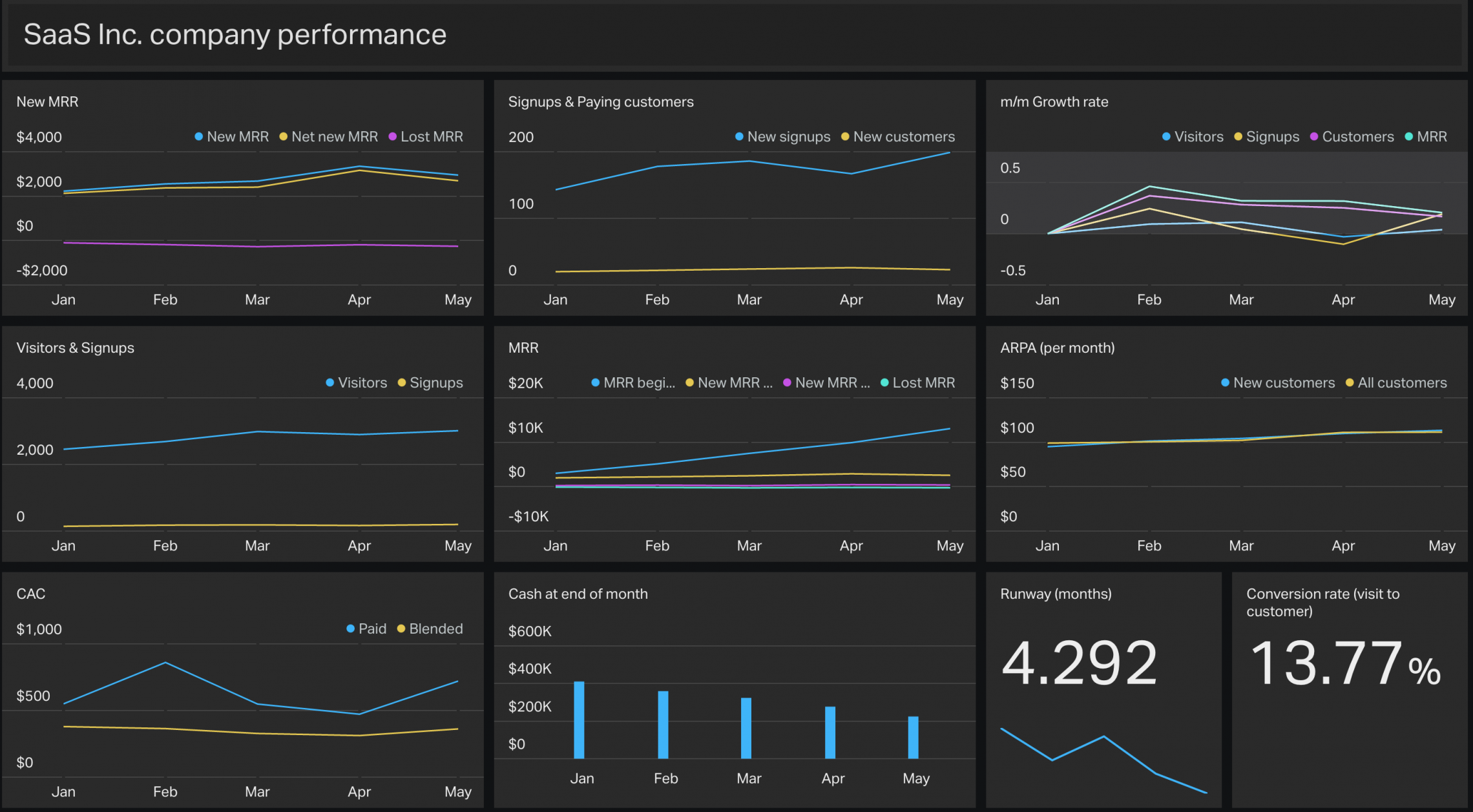This screenshot has height=812, width=1473.
Task: Expand the truncated MRR begi... legend label
Action: coord(640,382)
